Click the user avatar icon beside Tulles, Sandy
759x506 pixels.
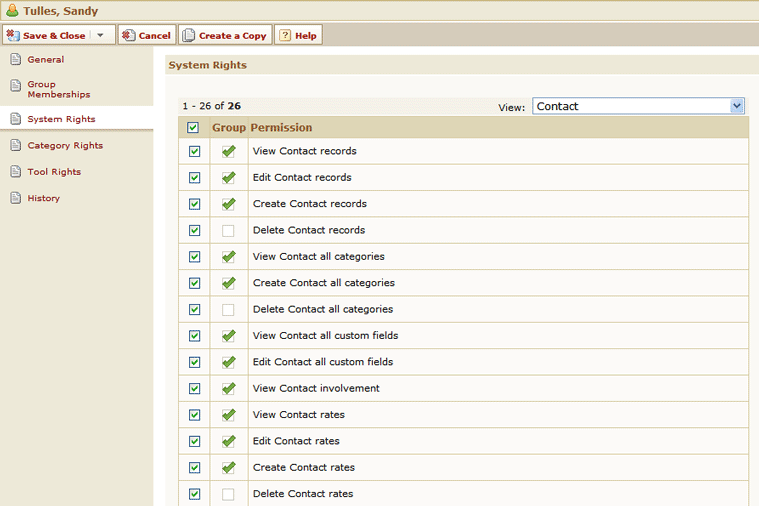pyautogui.click(x=12, y=10)
